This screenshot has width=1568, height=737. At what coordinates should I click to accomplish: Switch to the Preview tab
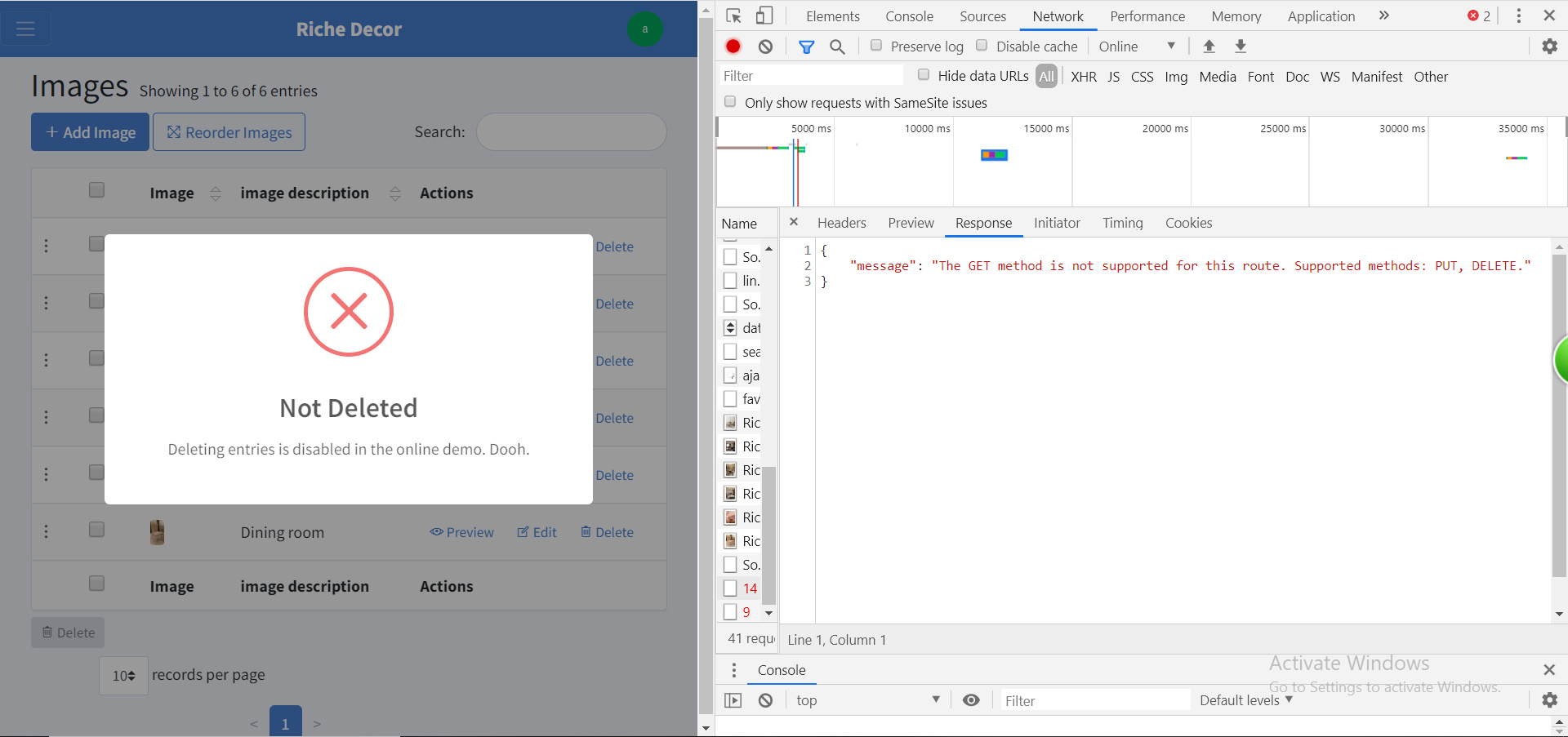coord(910,222)
